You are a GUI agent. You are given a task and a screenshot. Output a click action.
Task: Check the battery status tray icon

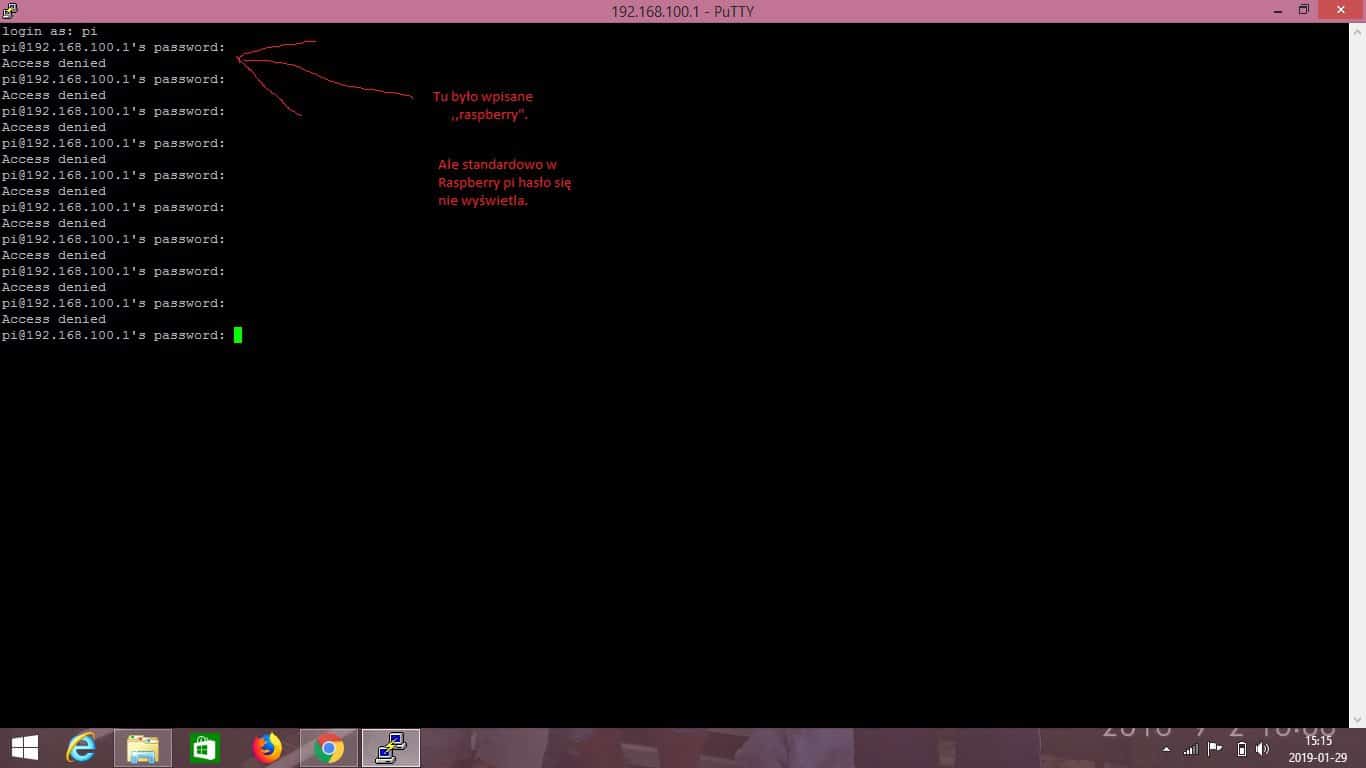1241,749
